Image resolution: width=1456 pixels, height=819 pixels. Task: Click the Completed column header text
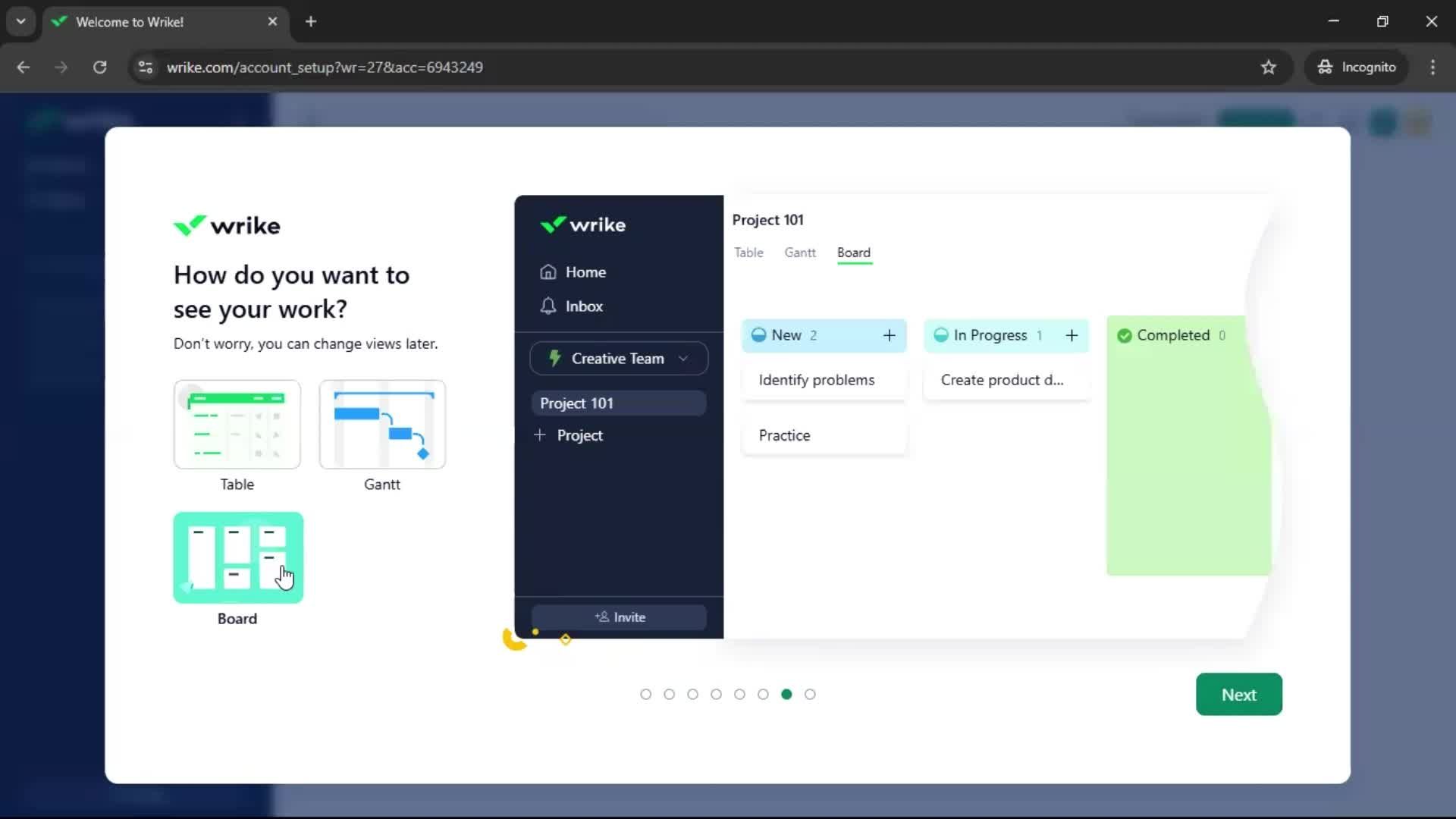pyautogui.click(x=1173, y=336)
